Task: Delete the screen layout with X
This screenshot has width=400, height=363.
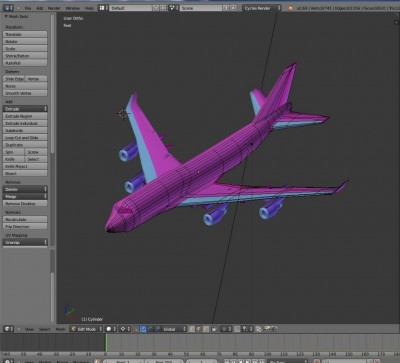Action: (x=163, y=8)
